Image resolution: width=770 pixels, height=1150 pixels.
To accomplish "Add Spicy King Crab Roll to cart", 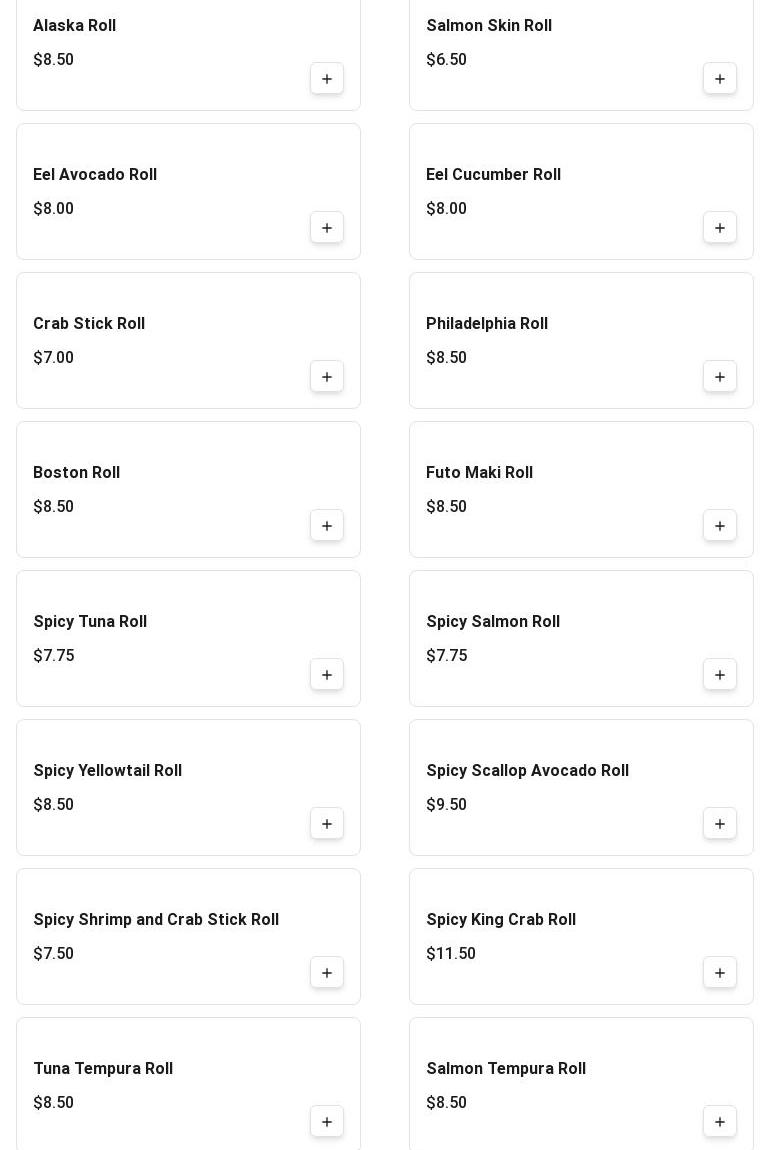I will (720, 973).
